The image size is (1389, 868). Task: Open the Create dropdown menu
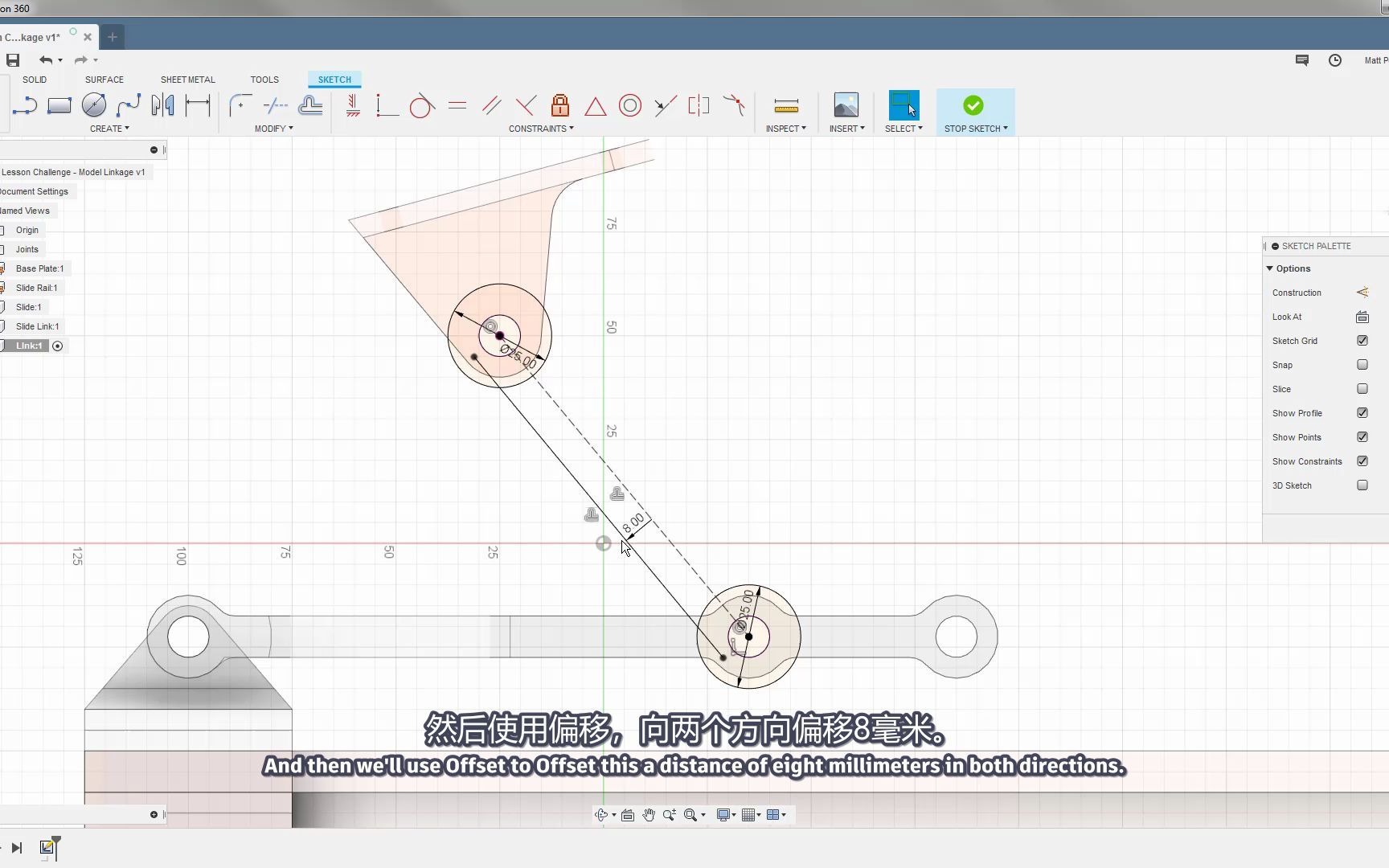click(x=109, y=128)
